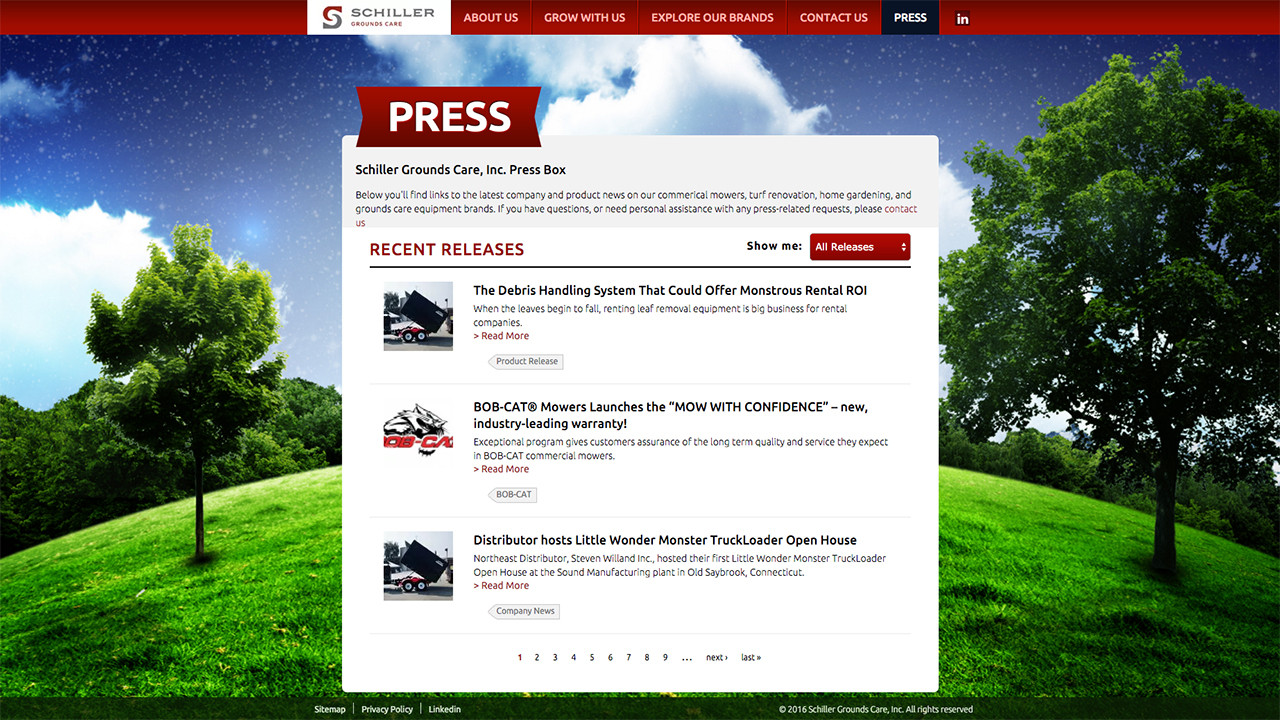Click the PRESS banner title

tap(449, 117)
